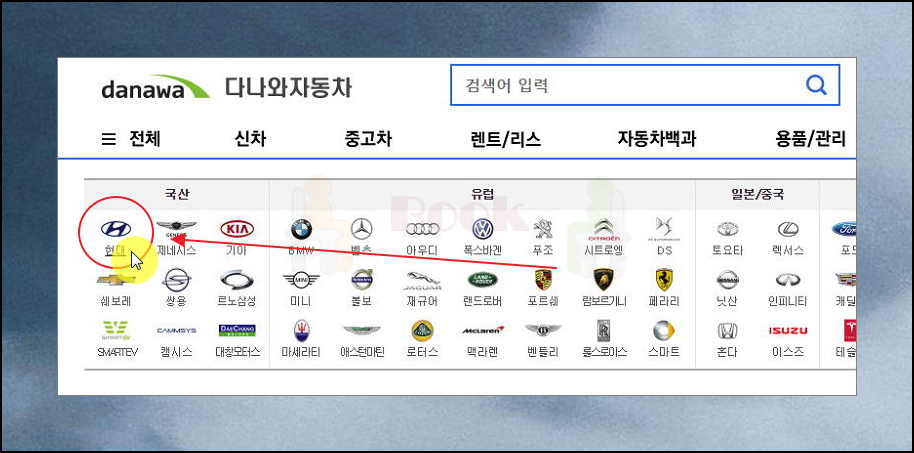Go to the 용품/관리 menu

(x=810, y=139)
